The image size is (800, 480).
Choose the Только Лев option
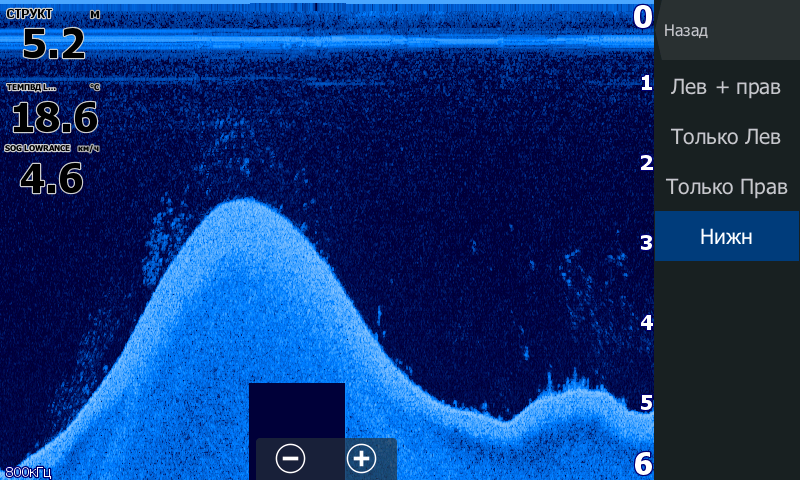pyautogui.click(x=726, y=137)
